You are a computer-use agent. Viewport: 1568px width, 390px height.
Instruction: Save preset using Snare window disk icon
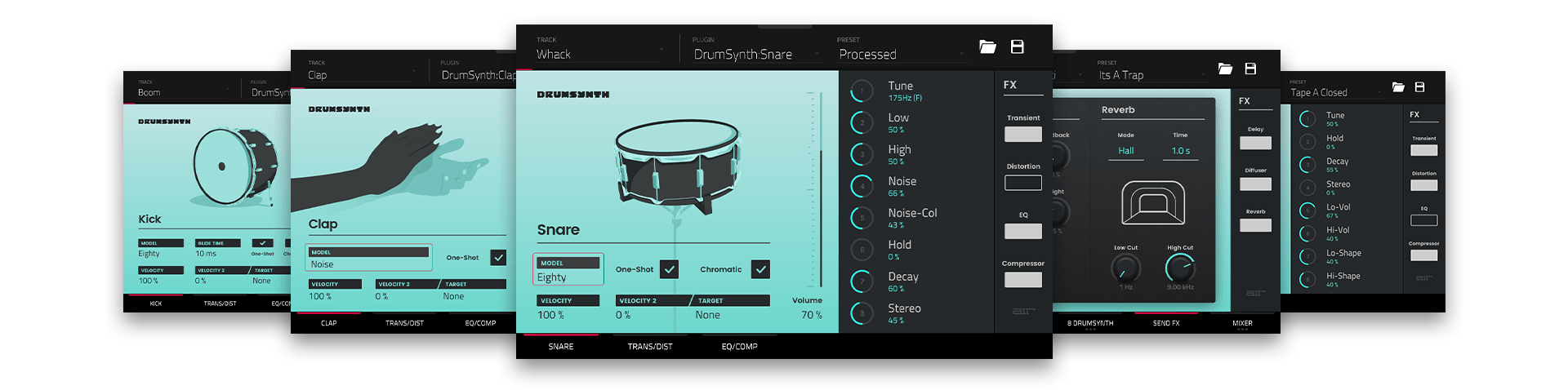point(1018,47)
